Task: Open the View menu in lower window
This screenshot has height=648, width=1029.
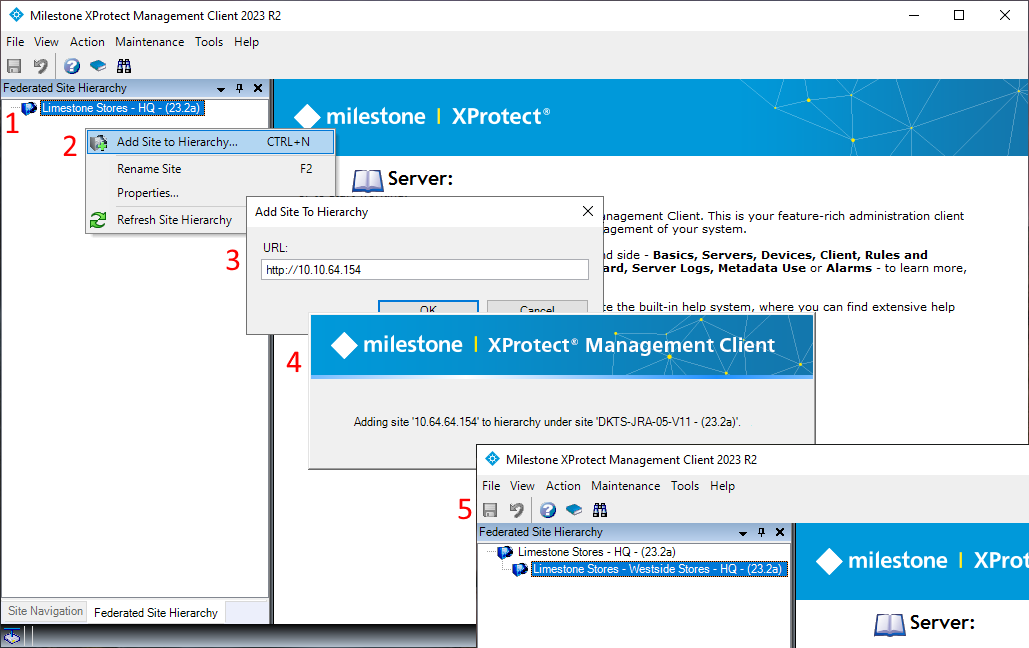Action: click(x=522, y=486)
